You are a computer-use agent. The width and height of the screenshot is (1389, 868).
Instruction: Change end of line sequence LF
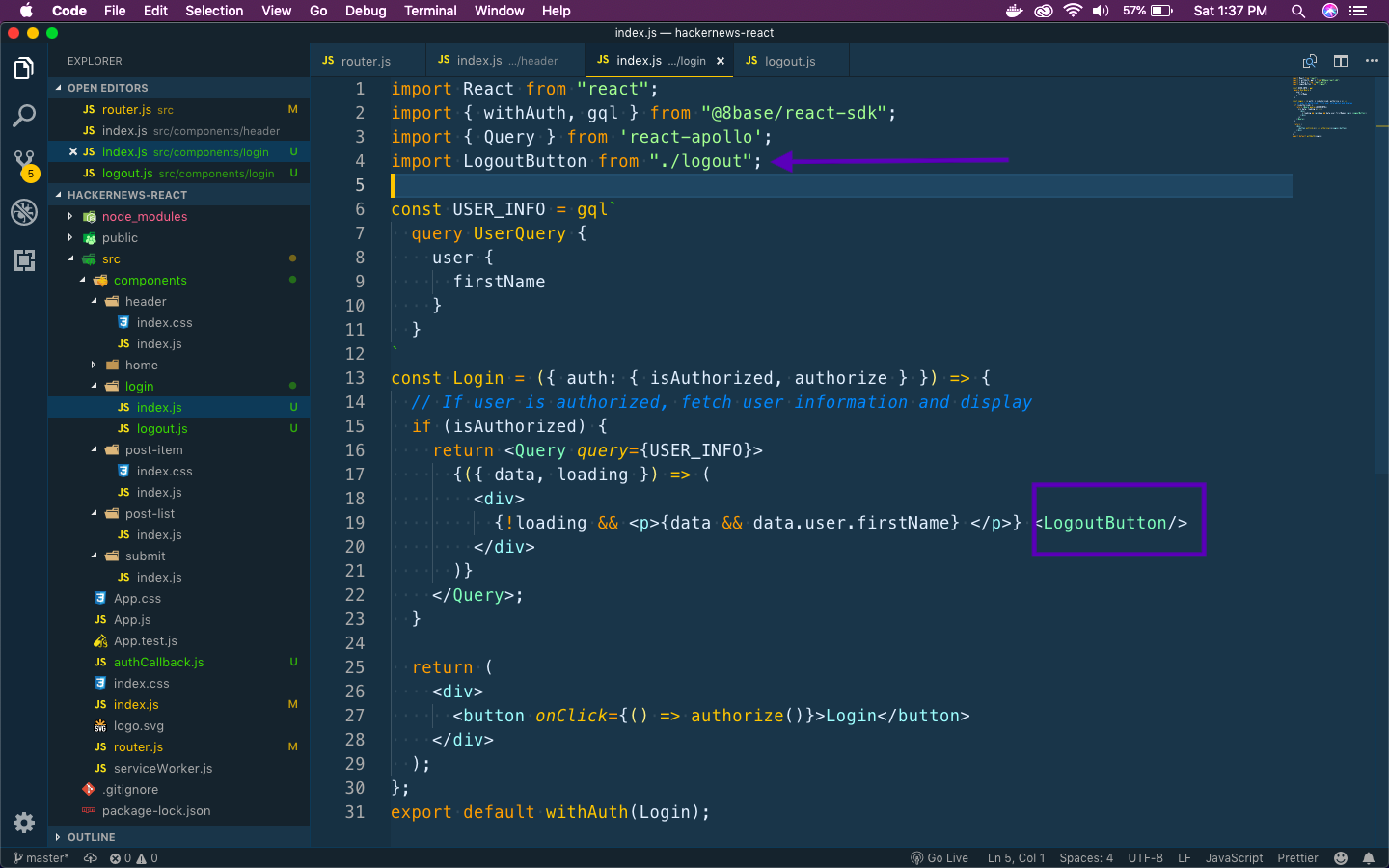1185,858
